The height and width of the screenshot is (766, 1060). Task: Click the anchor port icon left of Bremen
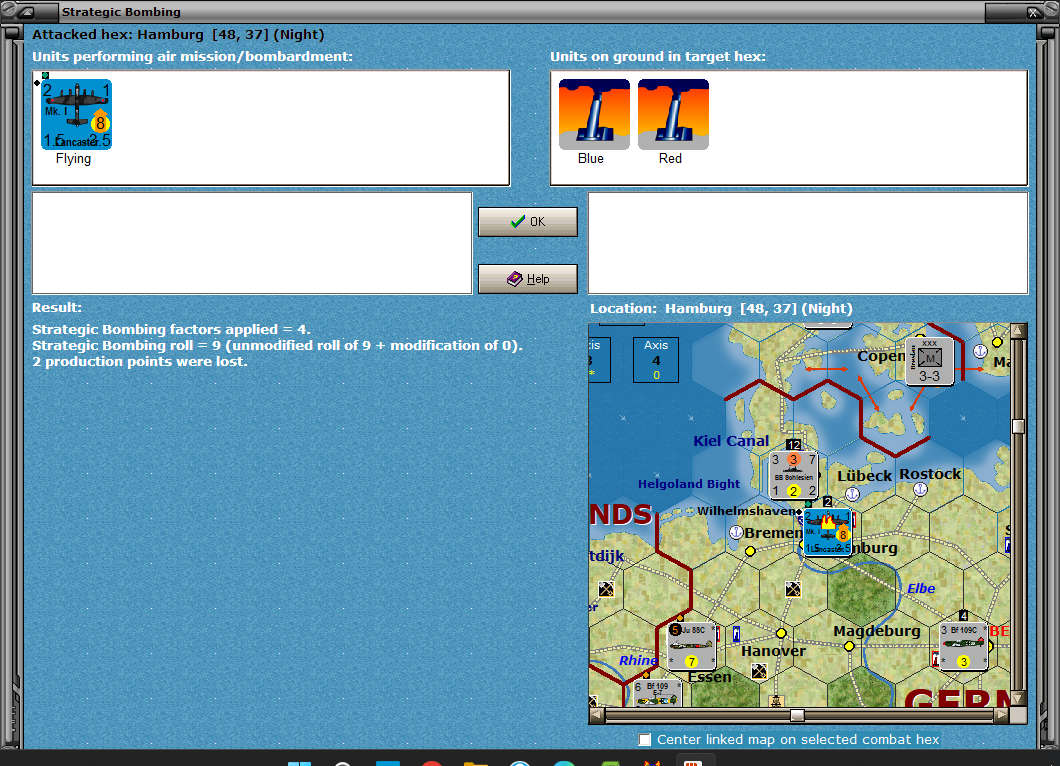736,532
